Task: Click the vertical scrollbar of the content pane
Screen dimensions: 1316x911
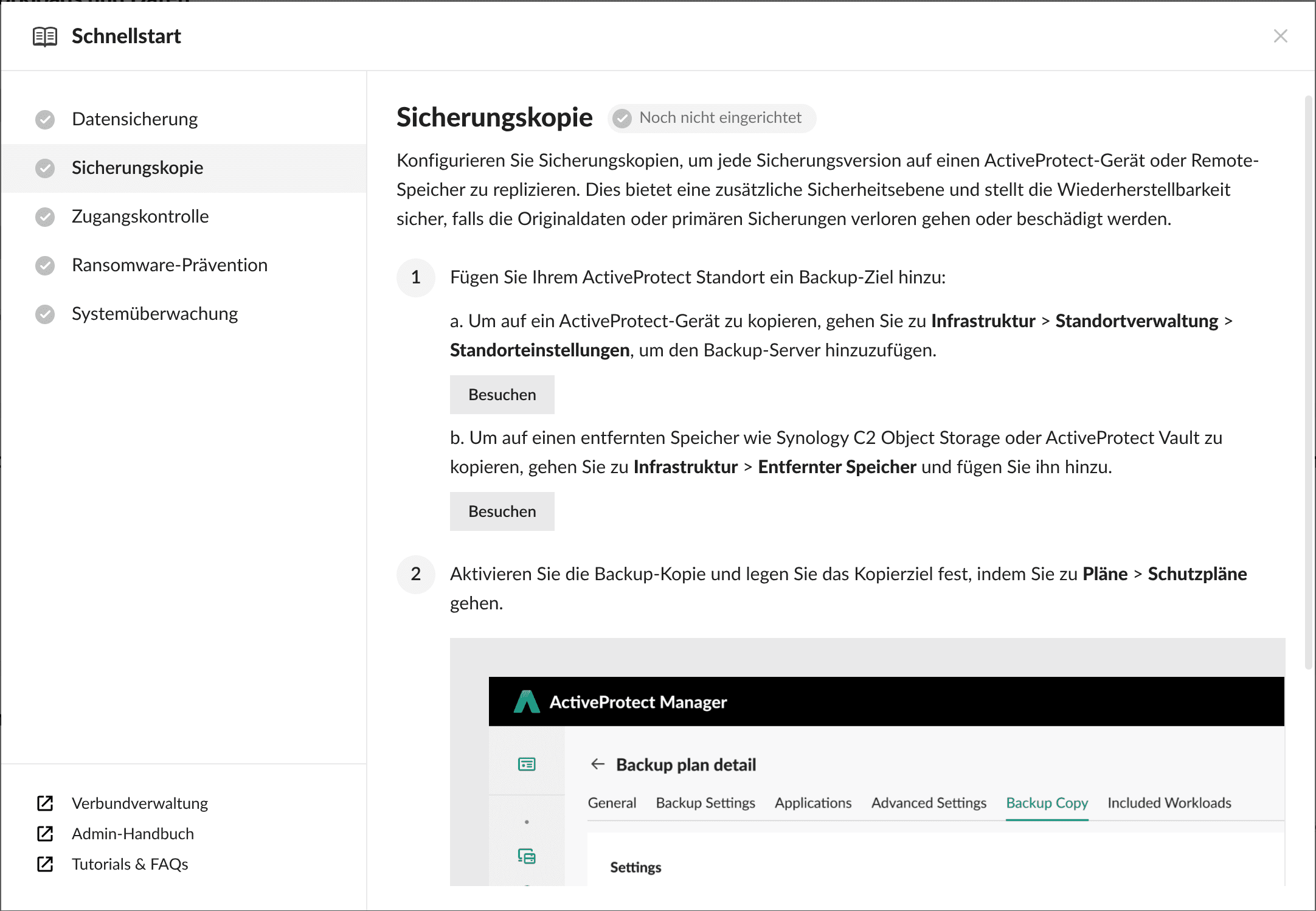Action: pos(1309,382)
